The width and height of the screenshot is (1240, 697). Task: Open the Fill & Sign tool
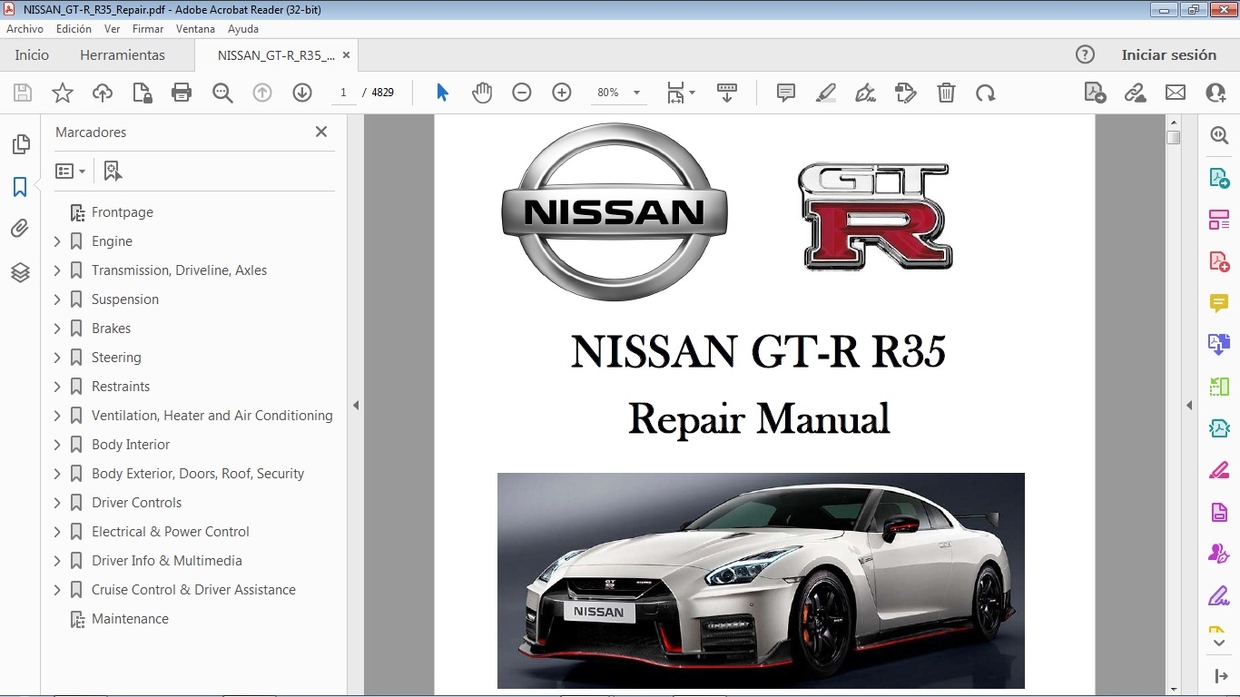[x=906, y=92]
